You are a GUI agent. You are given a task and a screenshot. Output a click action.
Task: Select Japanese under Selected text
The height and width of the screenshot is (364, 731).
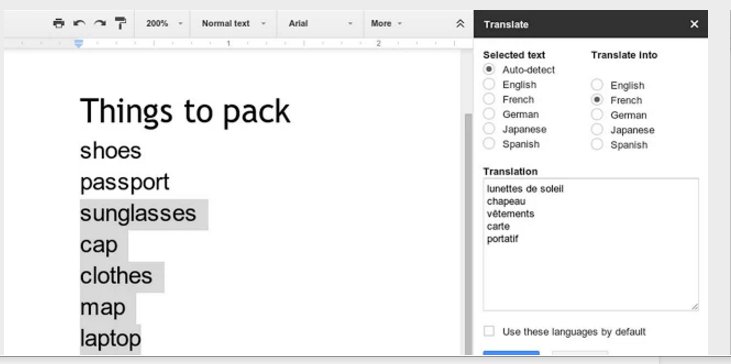(489, 129)
